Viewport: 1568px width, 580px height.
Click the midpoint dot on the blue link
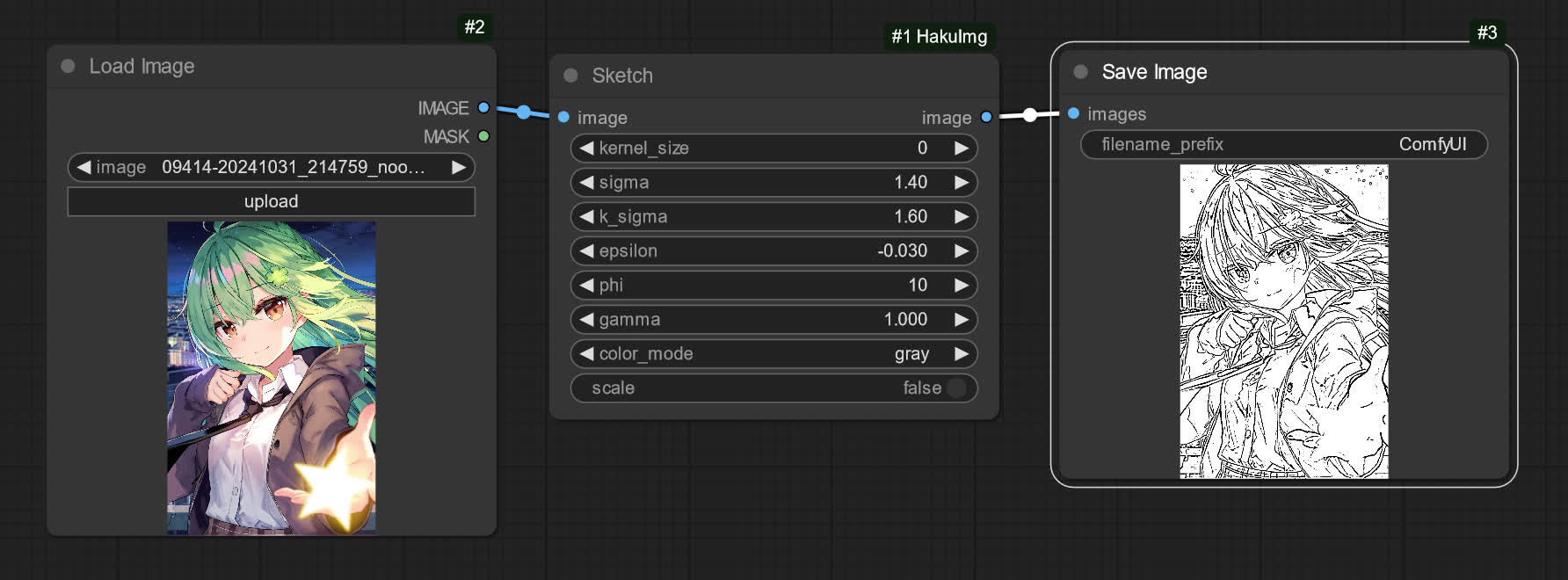click(524, 112)
